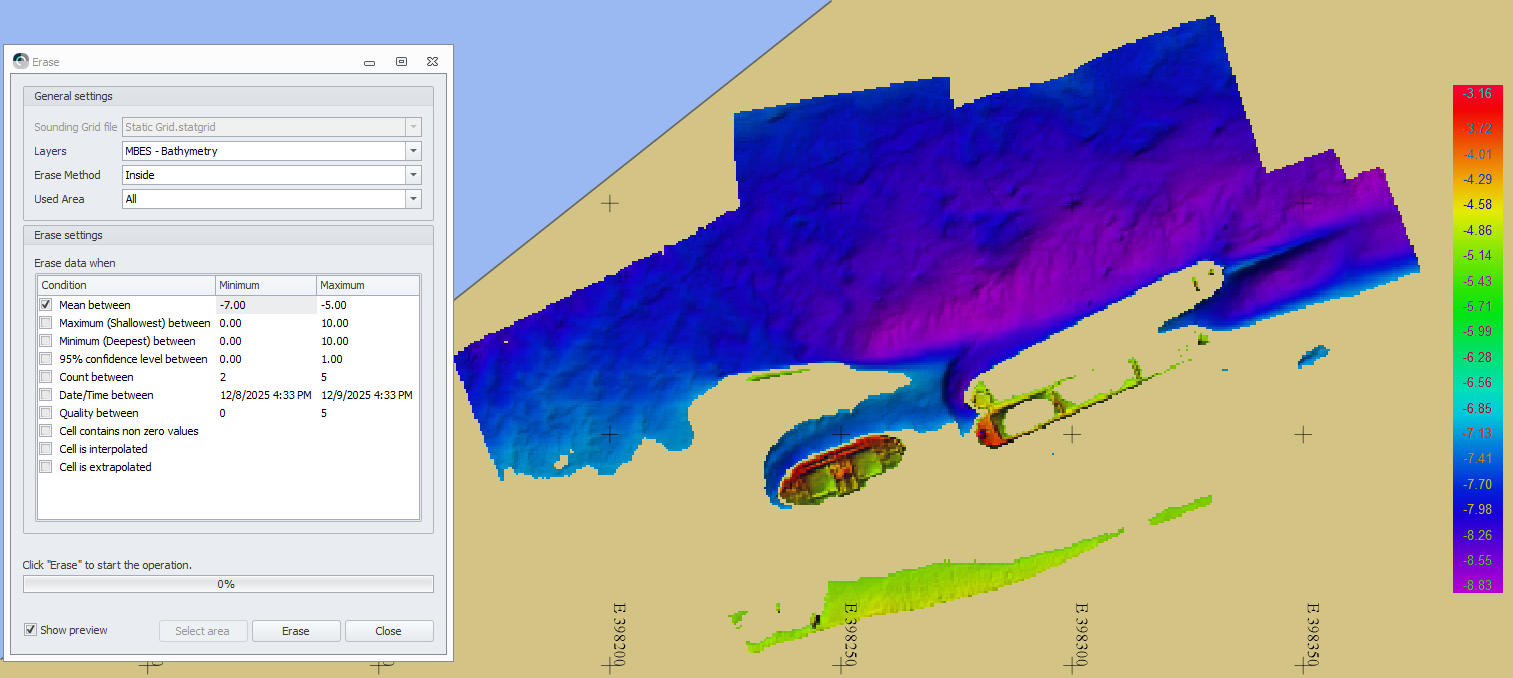1513x678 pixels.
Task: Enable the Count between condition
Action: (46, 377)
